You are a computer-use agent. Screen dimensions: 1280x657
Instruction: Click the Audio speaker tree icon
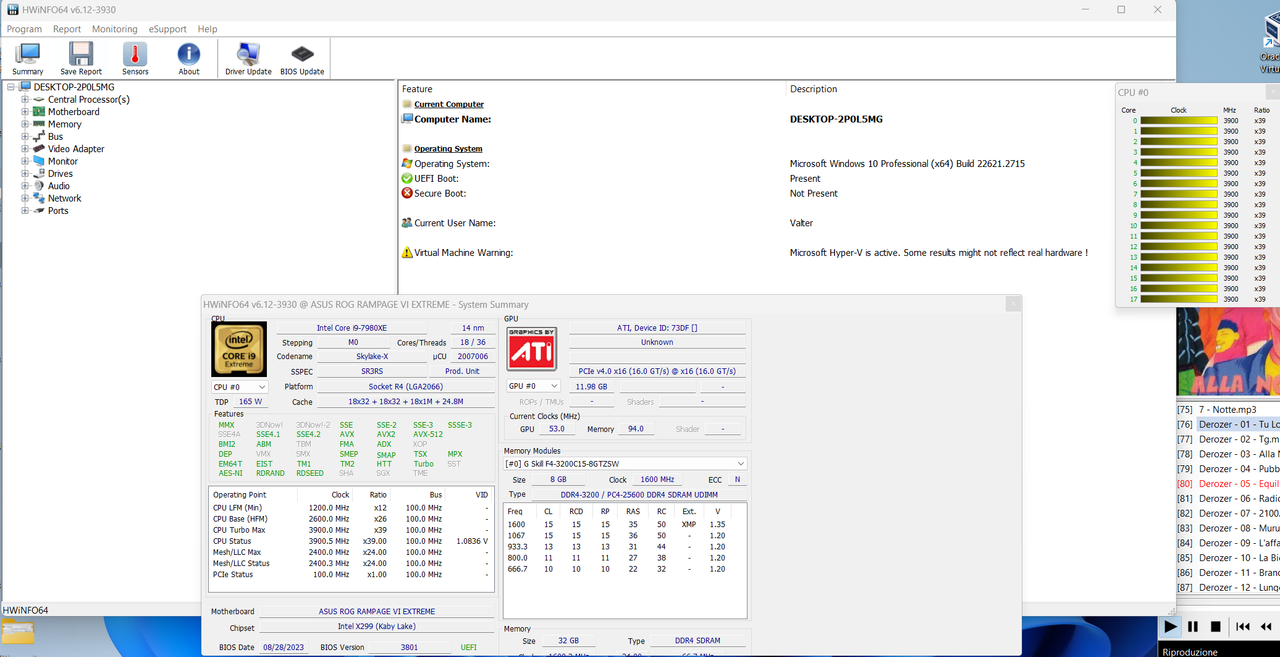point(39,186)
